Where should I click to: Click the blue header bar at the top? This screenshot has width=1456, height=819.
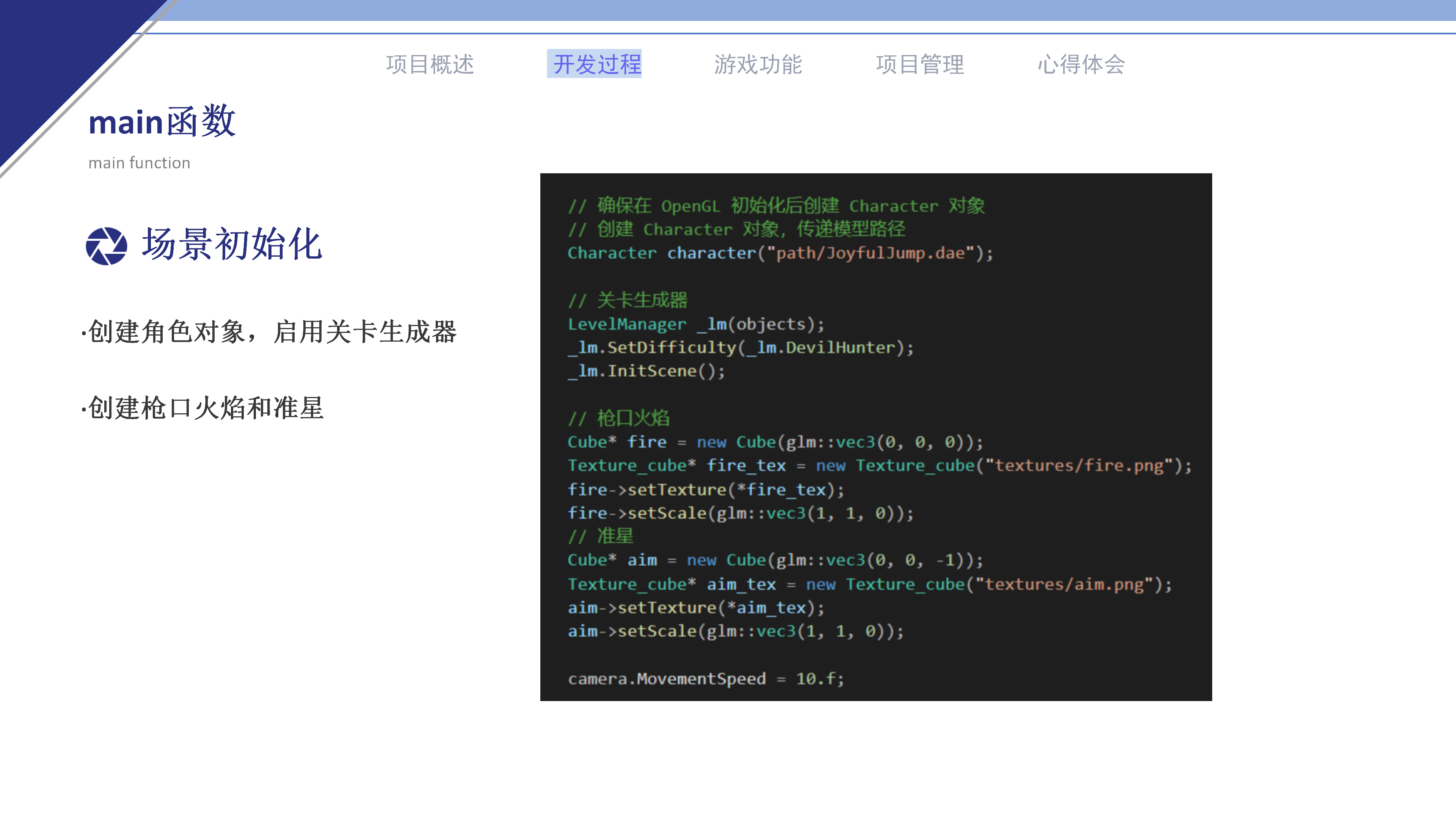point(791,10)
